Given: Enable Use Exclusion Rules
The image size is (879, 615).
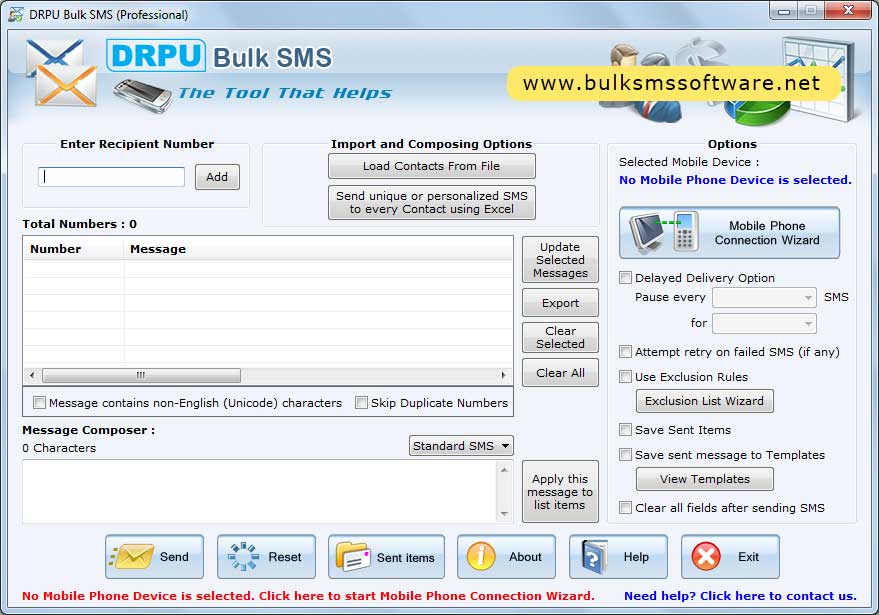Looking at the screenshot, I should [625, 377].
